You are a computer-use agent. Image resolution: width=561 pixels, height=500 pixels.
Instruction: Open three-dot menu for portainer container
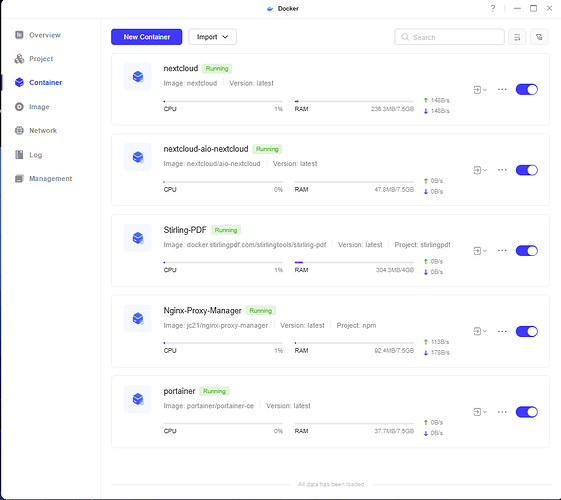pyautogui.click(x=502, y=412)
